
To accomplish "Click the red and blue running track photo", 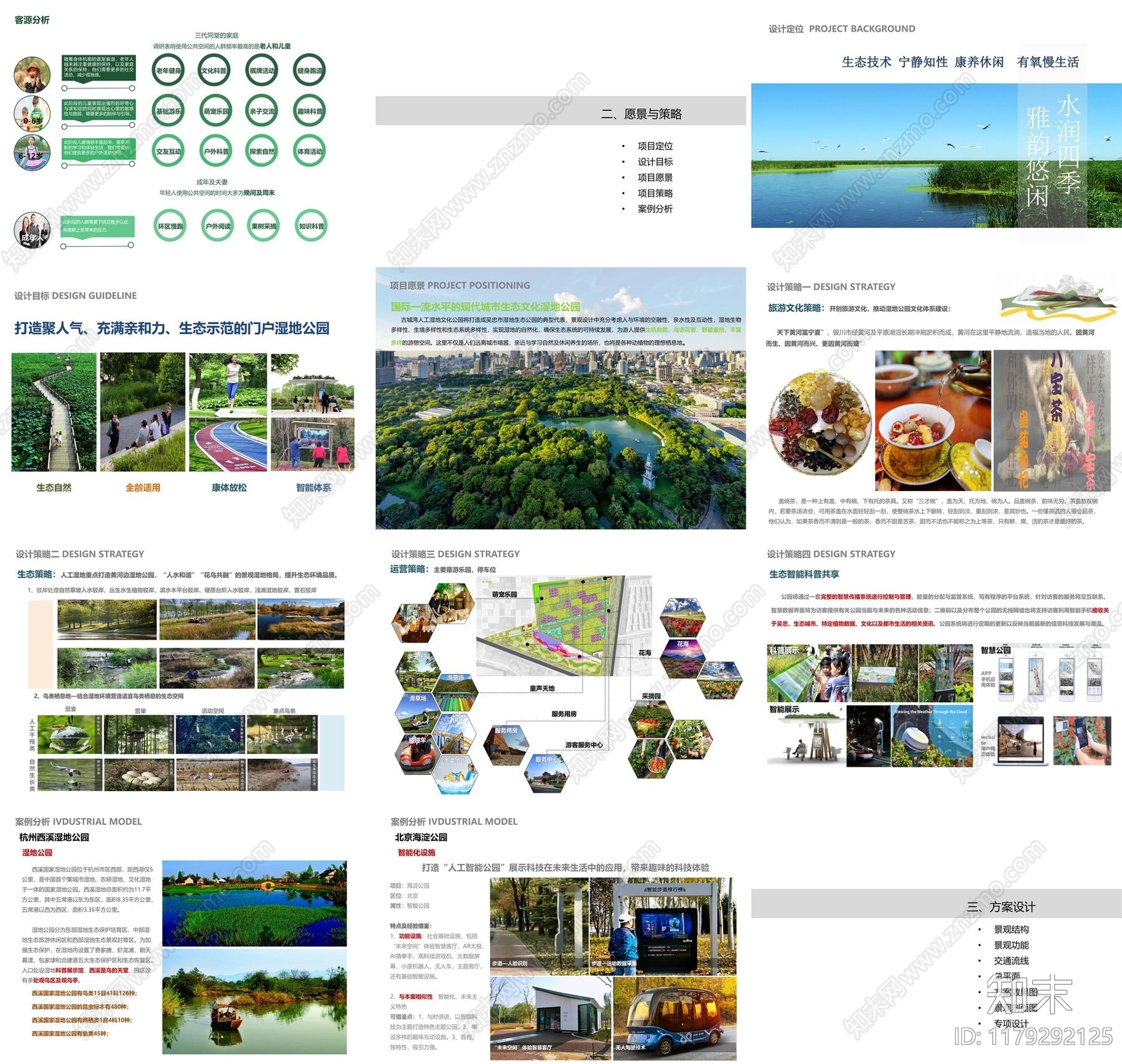I will [x=229, y=445].
